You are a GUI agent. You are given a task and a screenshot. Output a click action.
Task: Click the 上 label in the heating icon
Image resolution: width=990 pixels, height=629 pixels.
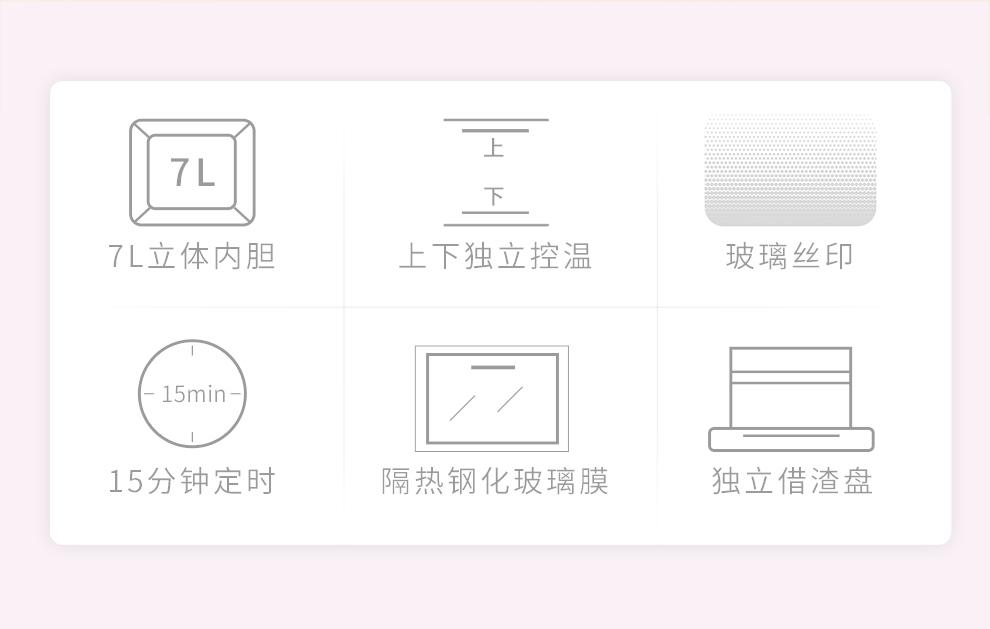tap(494, 148)
